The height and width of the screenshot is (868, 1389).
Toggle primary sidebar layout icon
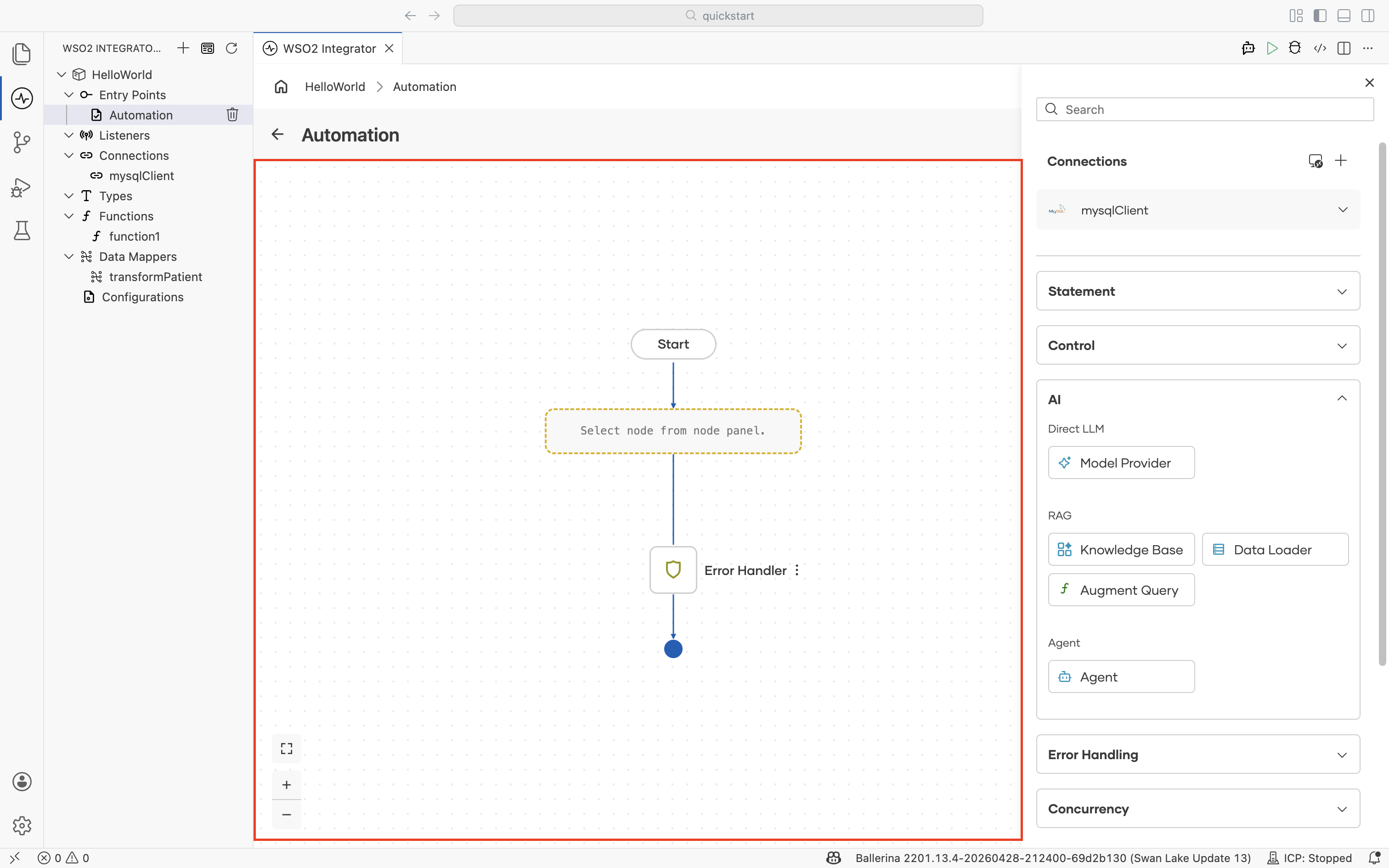pos(1320,16)
